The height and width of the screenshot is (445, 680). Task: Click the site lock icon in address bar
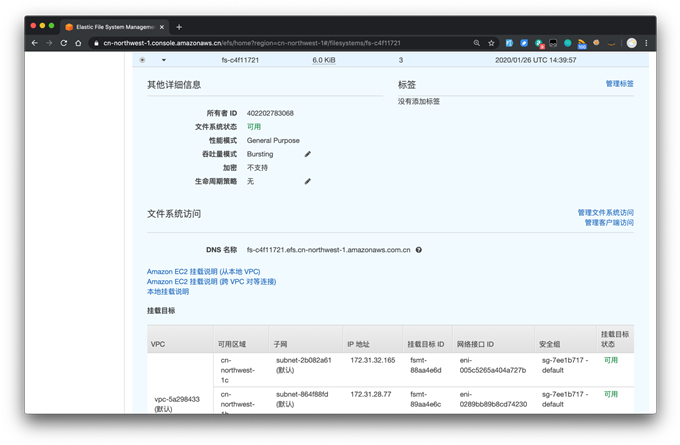coord(96,43)
